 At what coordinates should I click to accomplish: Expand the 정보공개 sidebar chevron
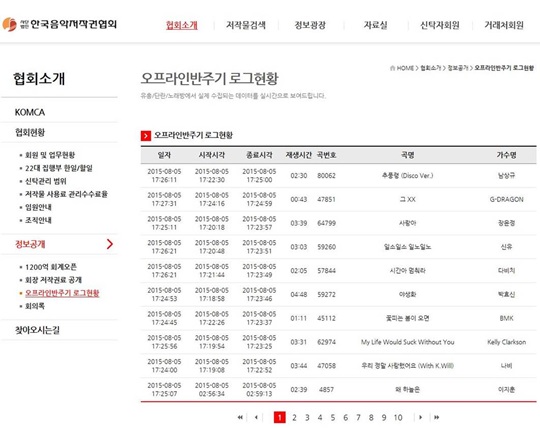click(110, 244)
